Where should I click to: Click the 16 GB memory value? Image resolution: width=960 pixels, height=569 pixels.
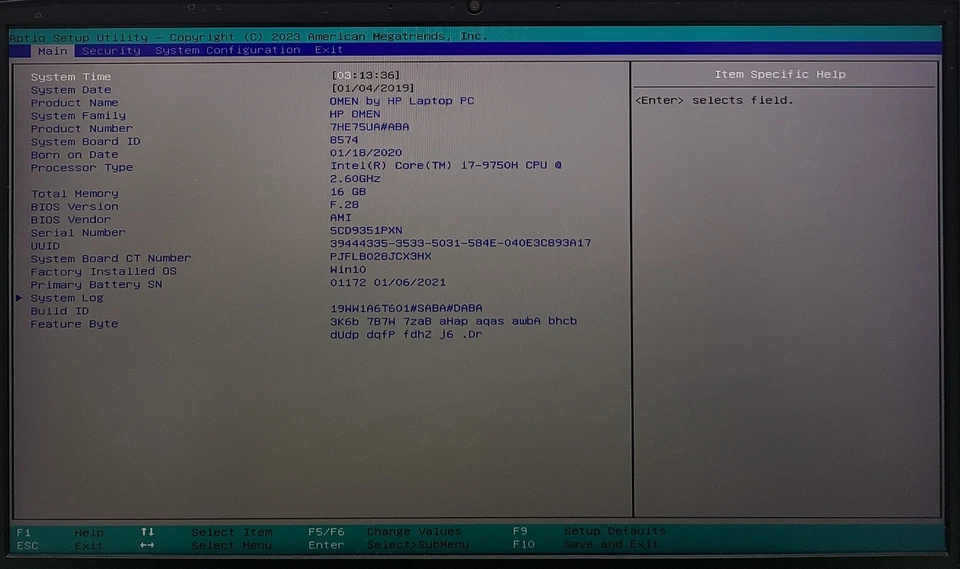(348, 192)
